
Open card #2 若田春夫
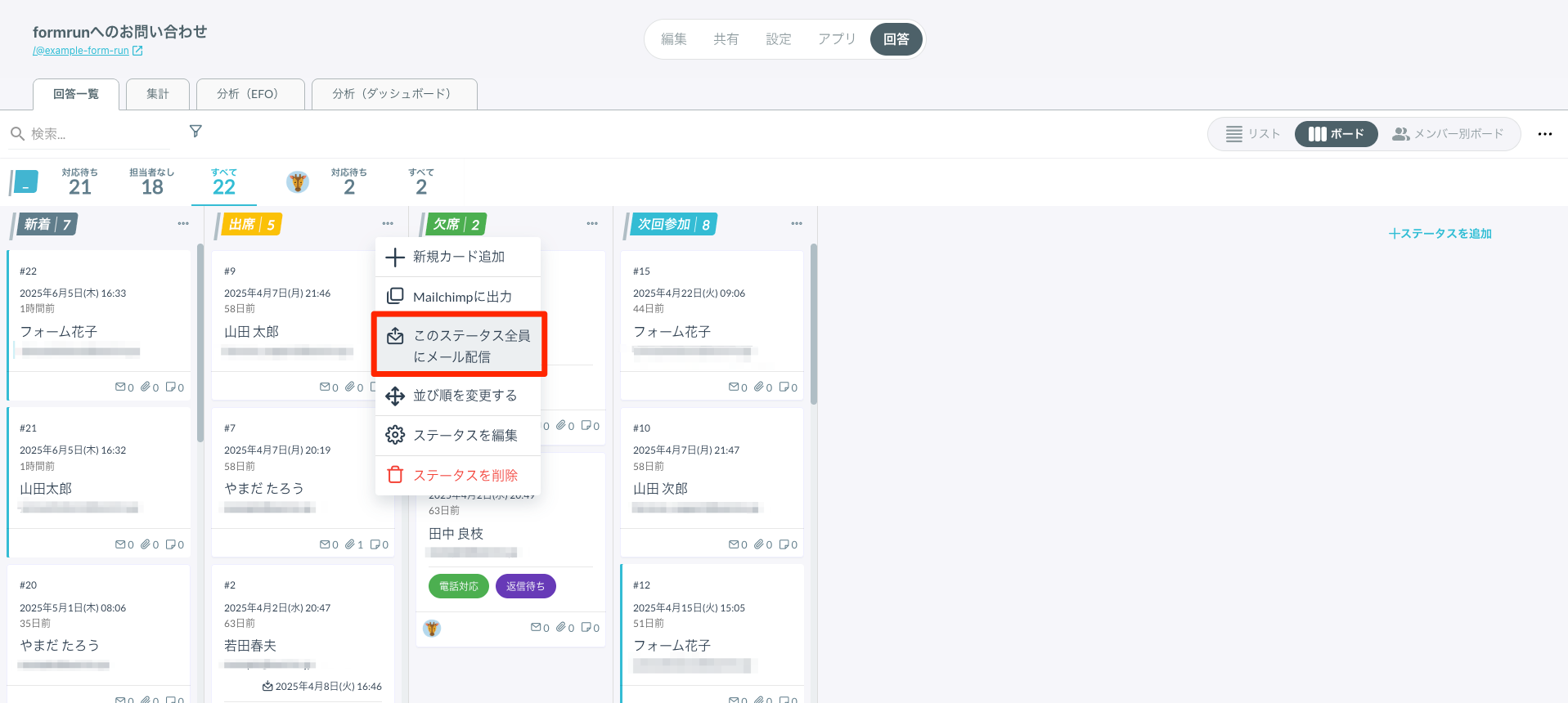pos(303,634)
